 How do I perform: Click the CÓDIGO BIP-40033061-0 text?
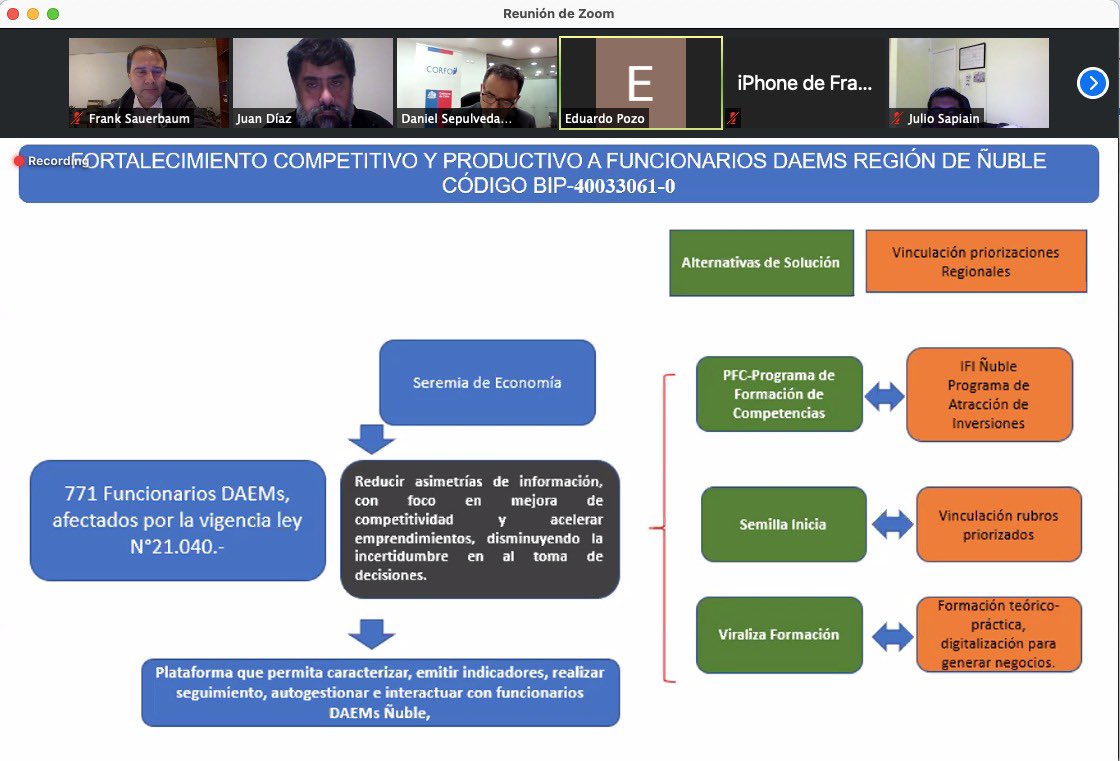(559, 186)
